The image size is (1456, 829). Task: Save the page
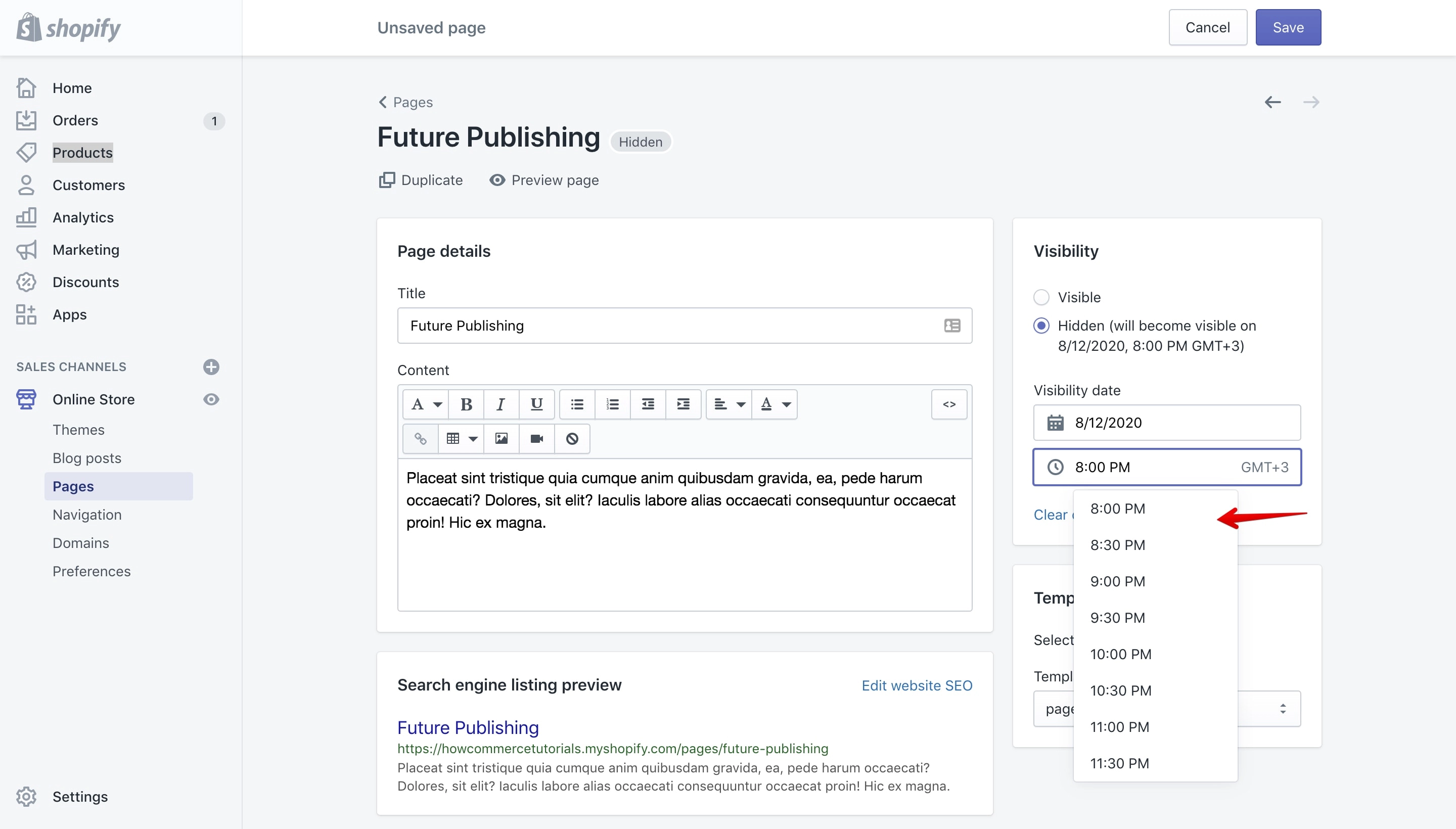[x=1288, y=27]
